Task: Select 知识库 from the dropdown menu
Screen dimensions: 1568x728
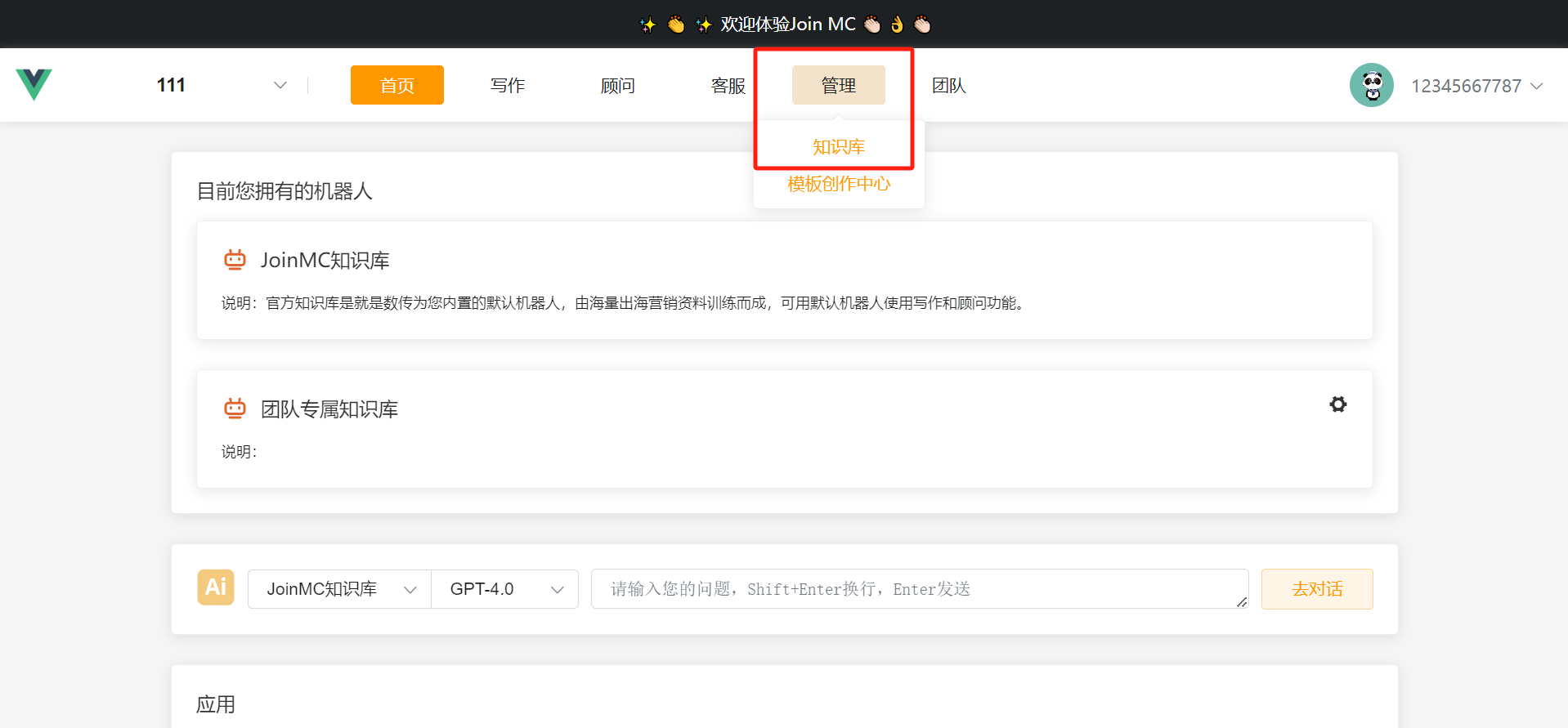Action: tap(838, 147)
